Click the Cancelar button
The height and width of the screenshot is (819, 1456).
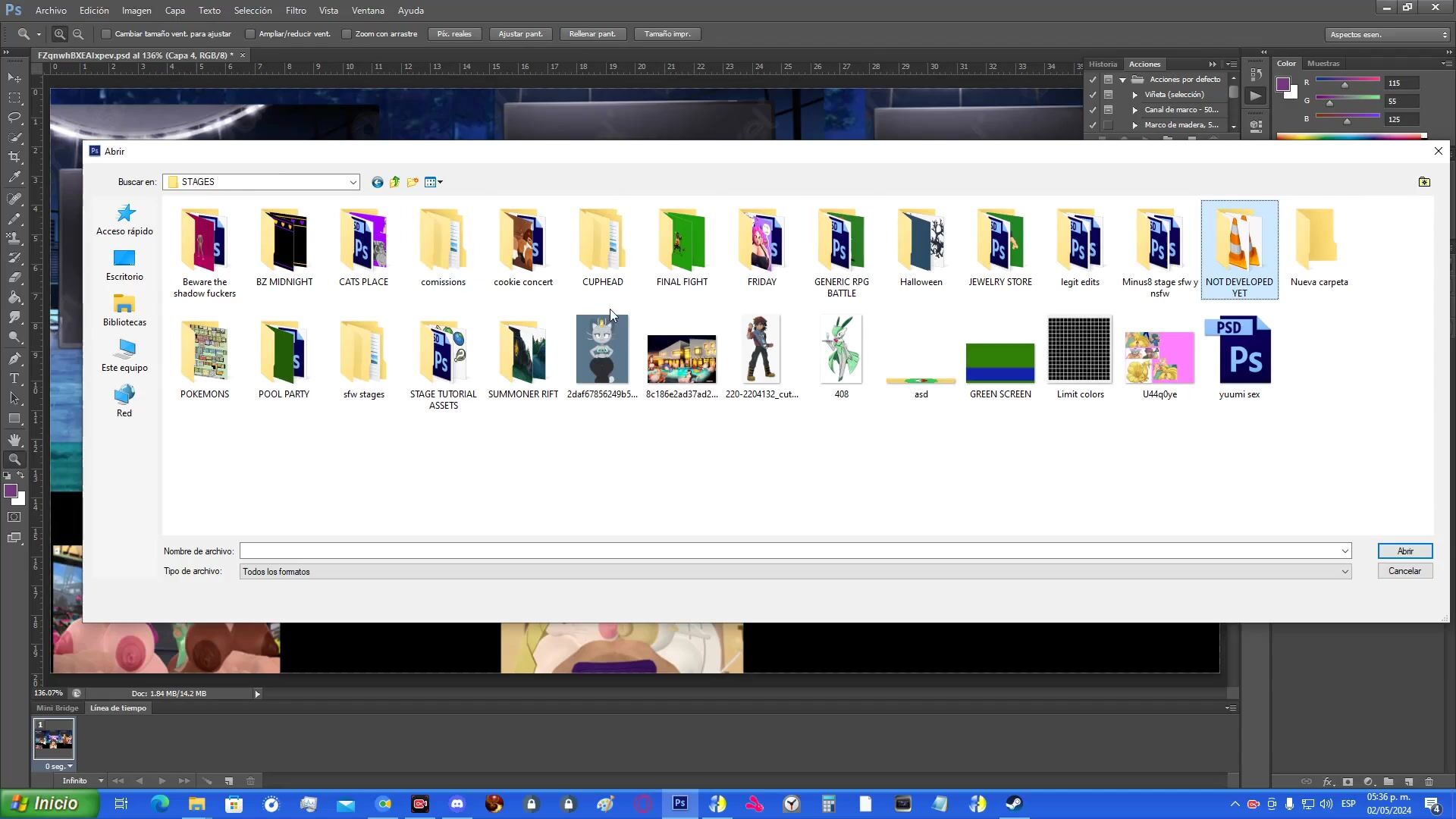pos(1404,571)
